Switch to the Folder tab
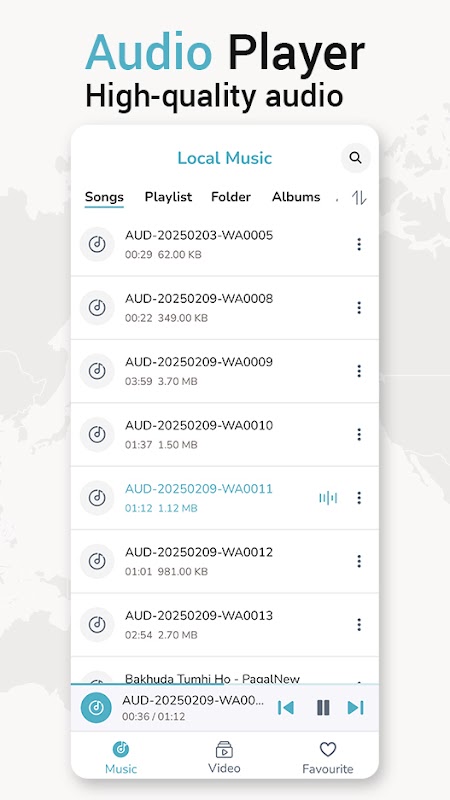 231,197
